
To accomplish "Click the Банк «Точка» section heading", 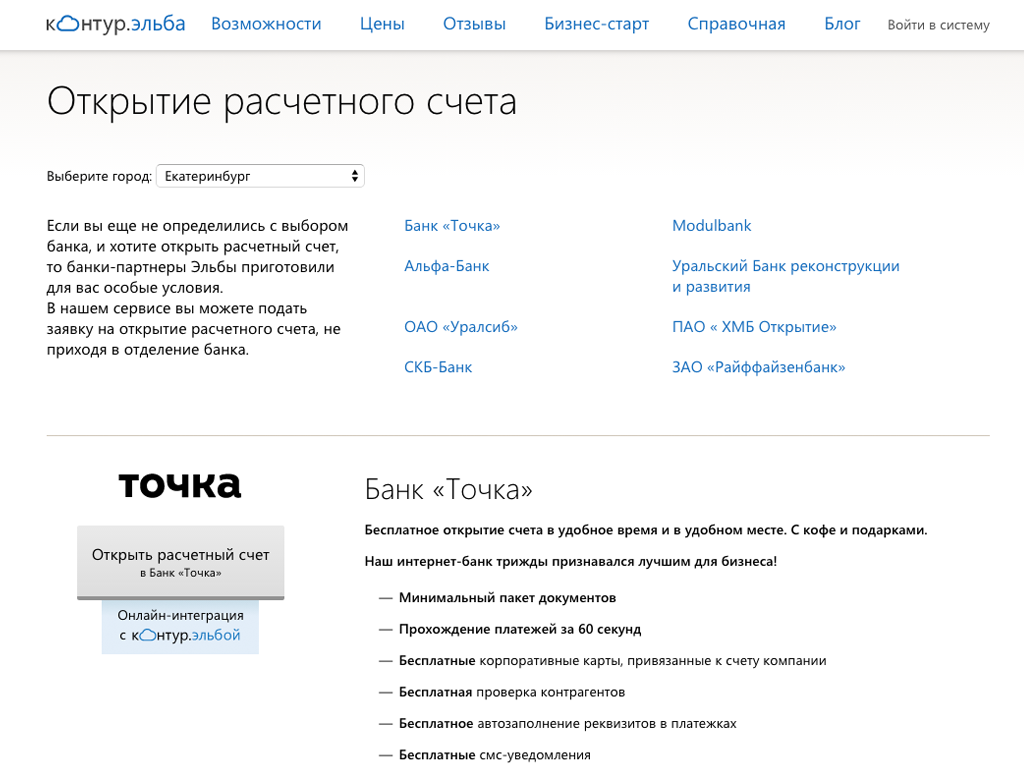I will [x=449, y=490].
